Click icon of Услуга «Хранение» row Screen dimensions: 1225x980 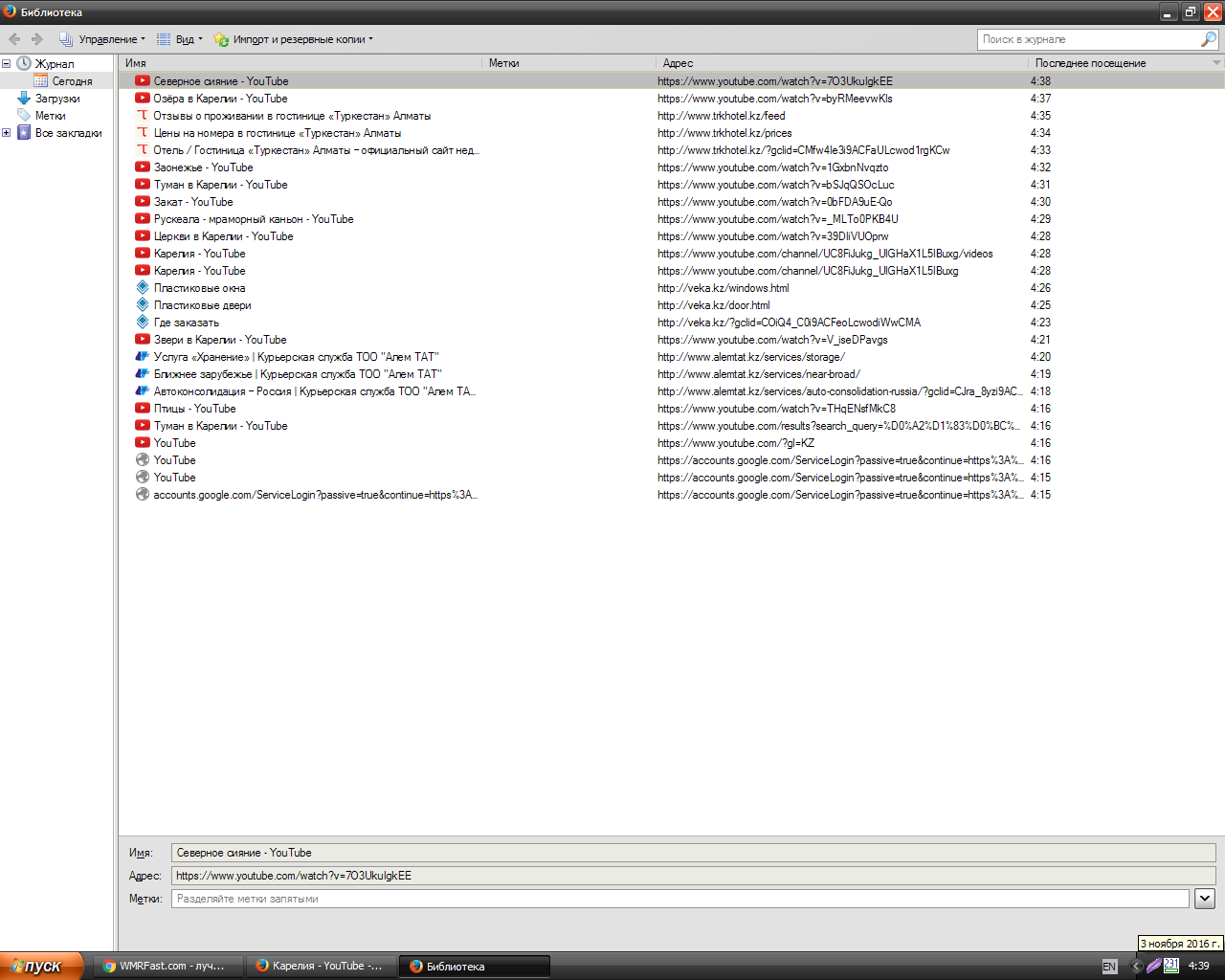(x=143, y=357)
